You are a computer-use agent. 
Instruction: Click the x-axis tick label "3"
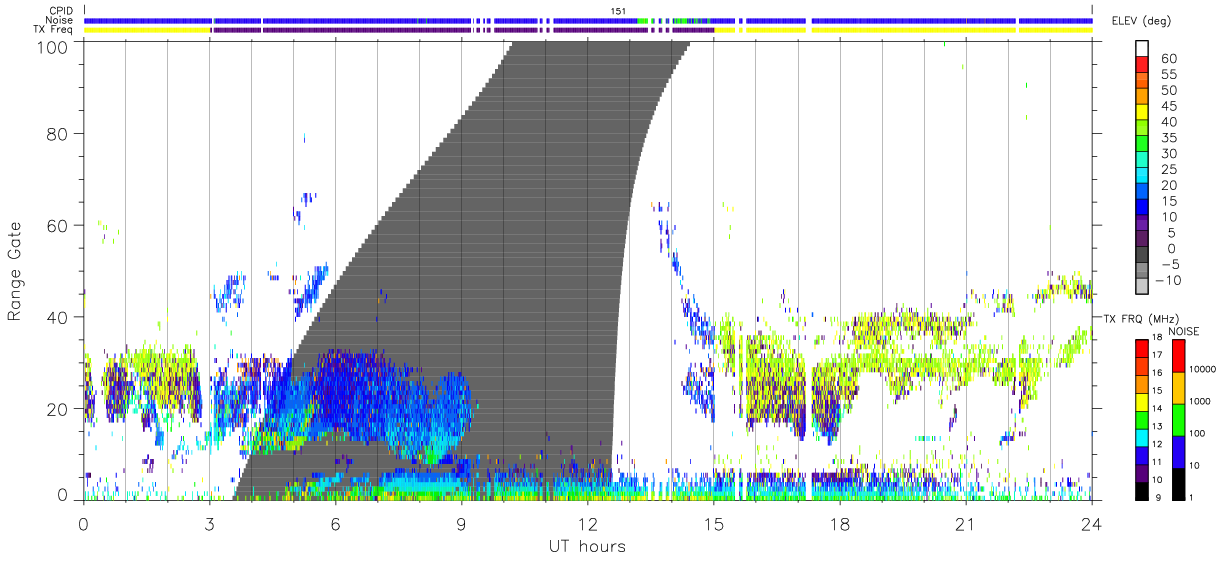(209, 523)
